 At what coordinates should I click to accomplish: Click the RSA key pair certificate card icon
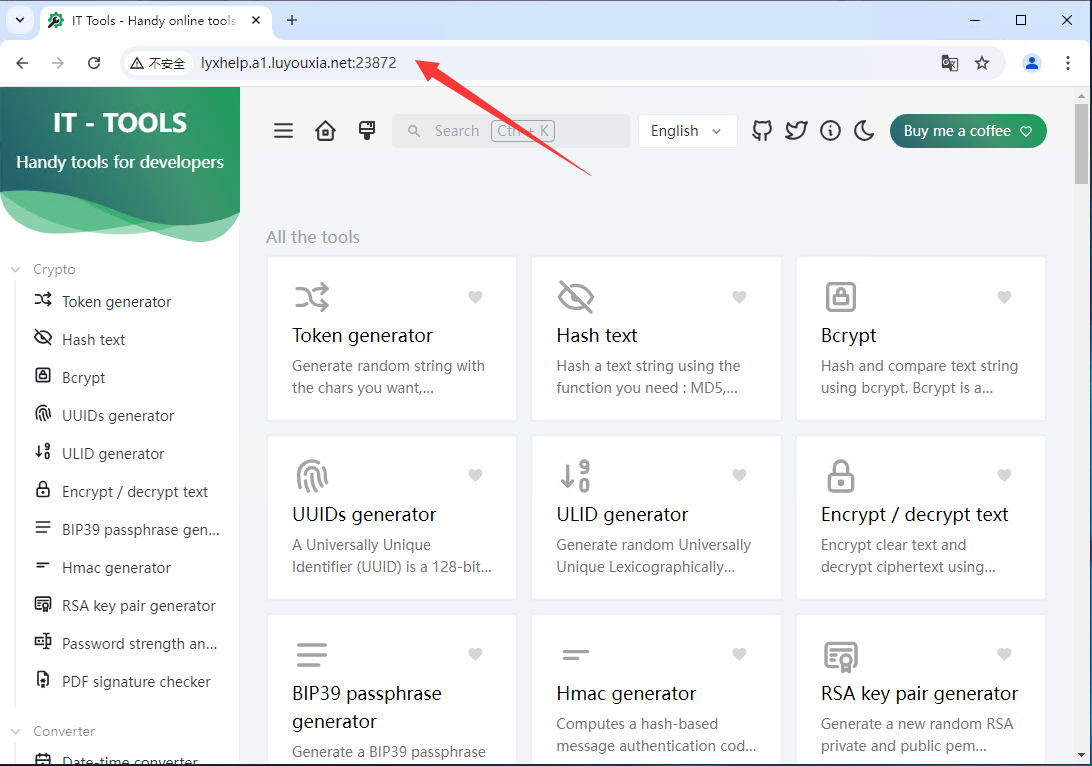(x=841, y=657)
